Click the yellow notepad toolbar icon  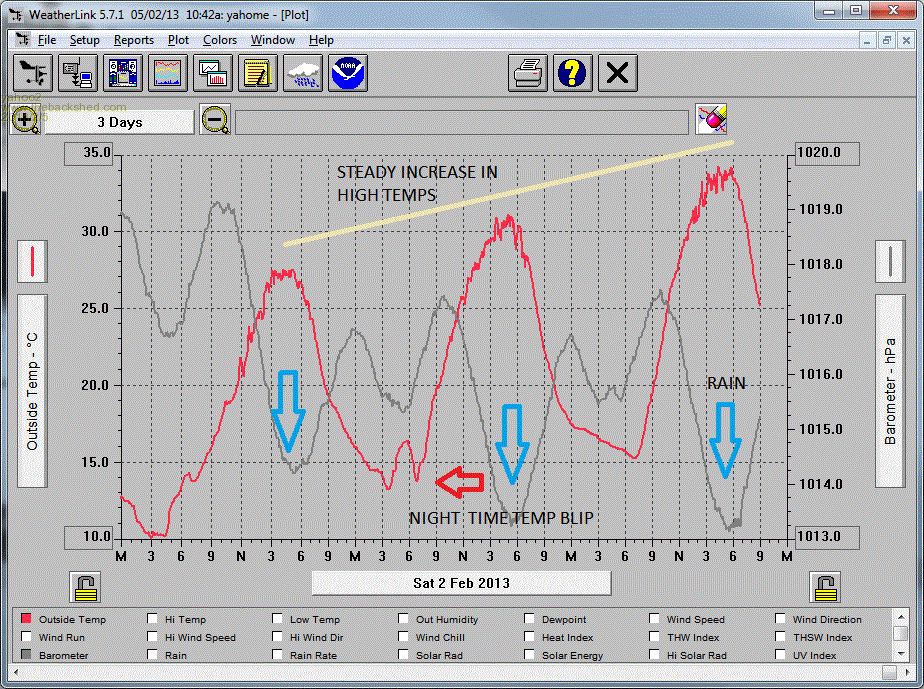click(x=258, y=73)
